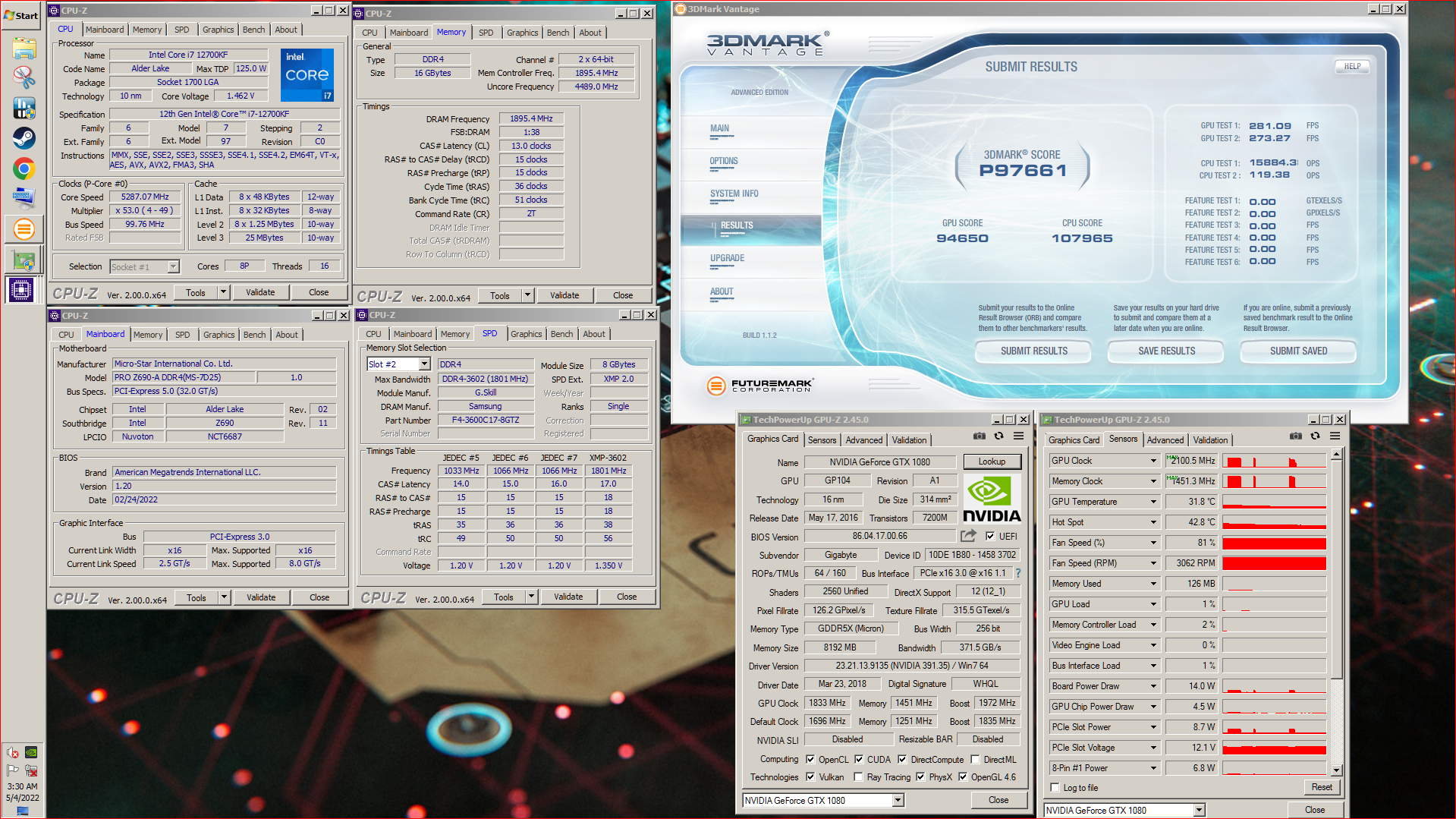Open the On-Screen Keyboard taskbar icon
Image resolution: width=1456 pixels, height=819 pixels.
[x=24, y=198]
